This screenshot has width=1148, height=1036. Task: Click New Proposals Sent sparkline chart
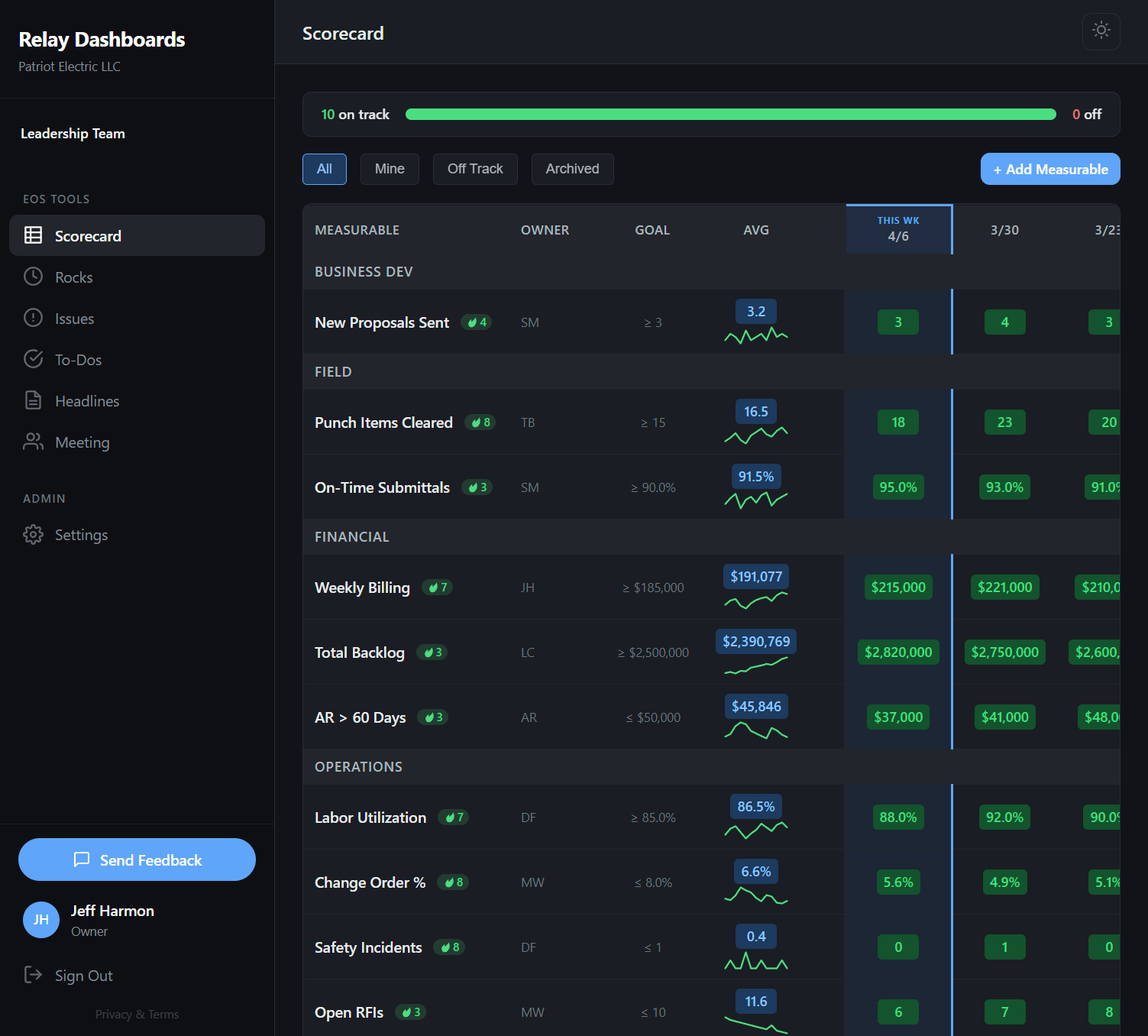756,335
